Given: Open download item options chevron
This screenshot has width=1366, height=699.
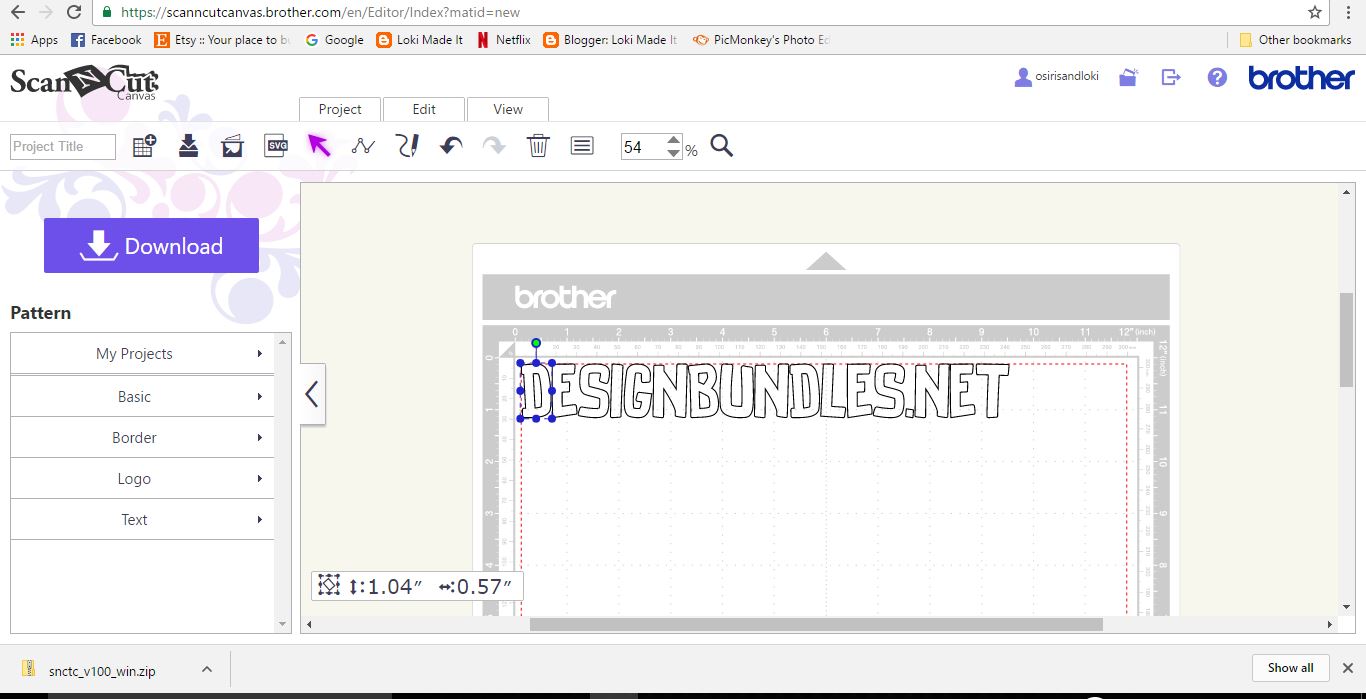Looking at the screenshot, I should [x=206, y=669].
